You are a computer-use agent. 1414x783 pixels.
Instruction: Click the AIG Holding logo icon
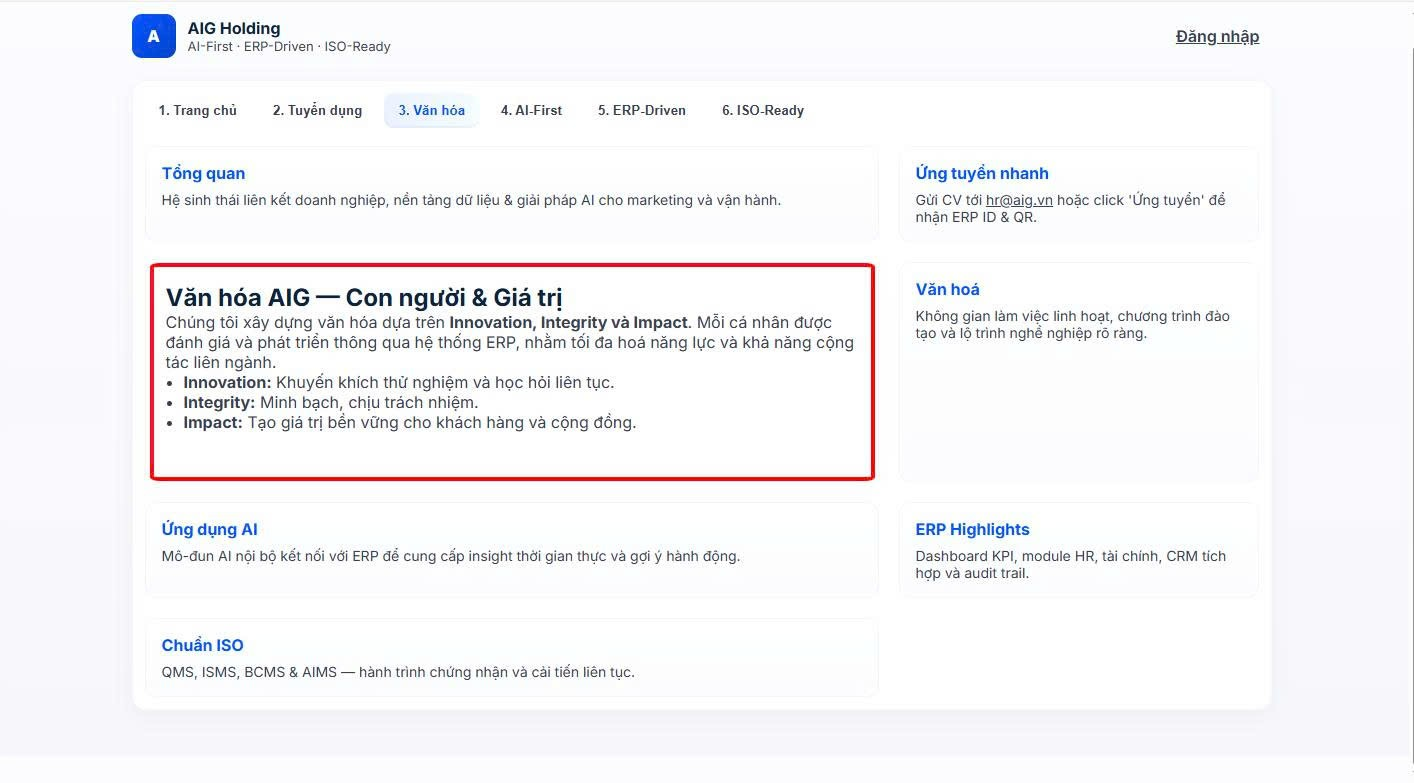153,37
